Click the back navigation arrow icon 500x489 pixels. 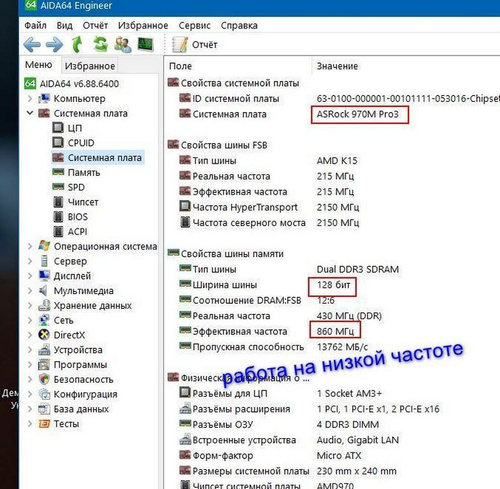[32, 44]
